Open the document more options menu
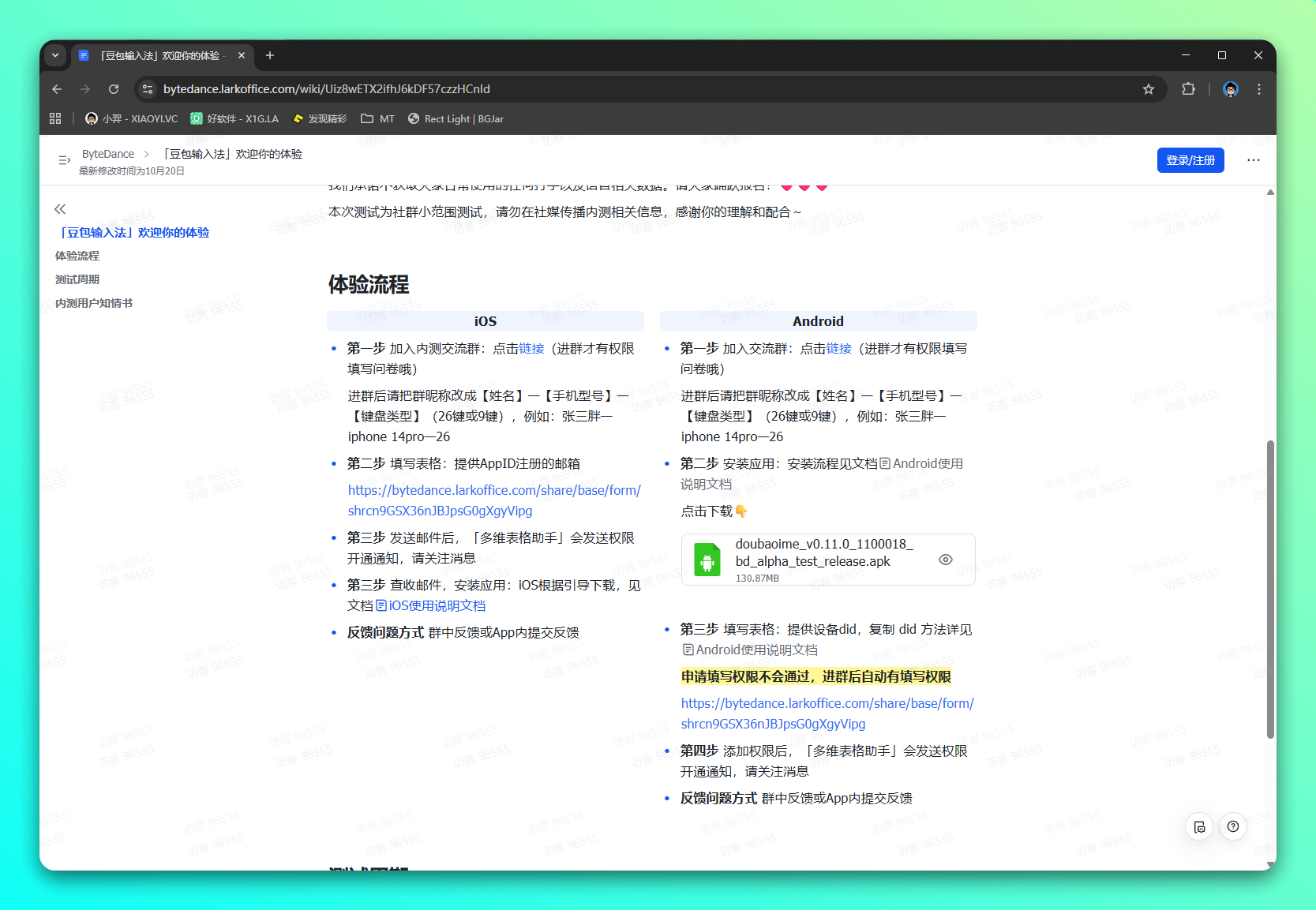The image size is (1316, 910). [1254, 160]
